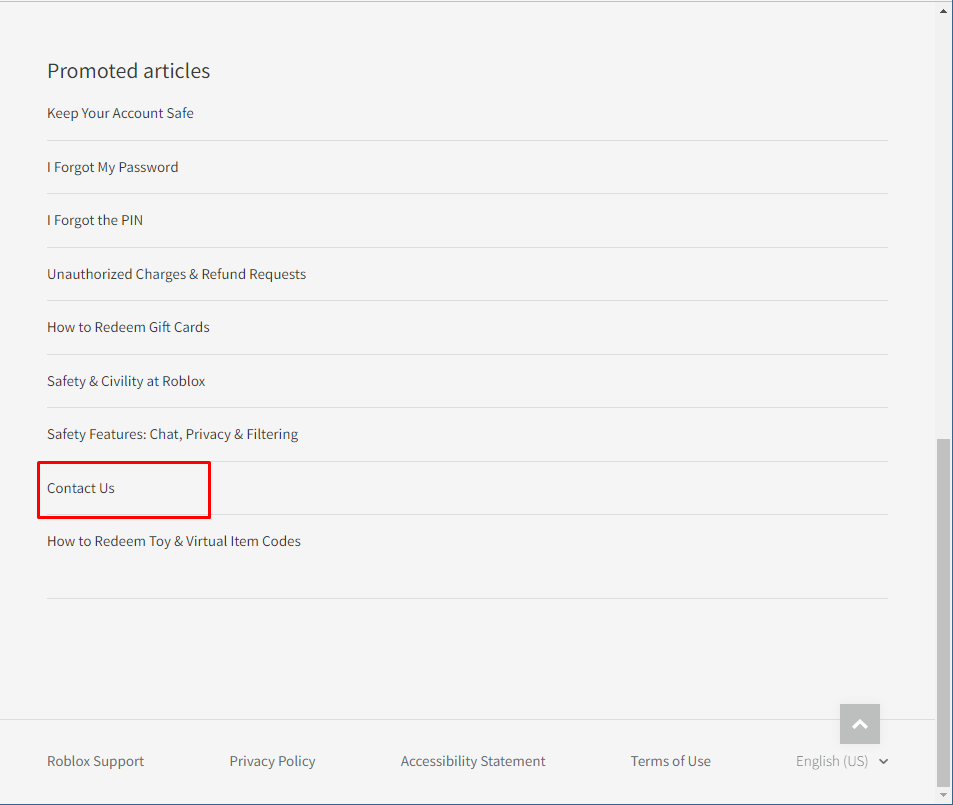Screen dimensions: 953x805
Task: Open Safety & Civility at Roblox
Action: point(126,381)
